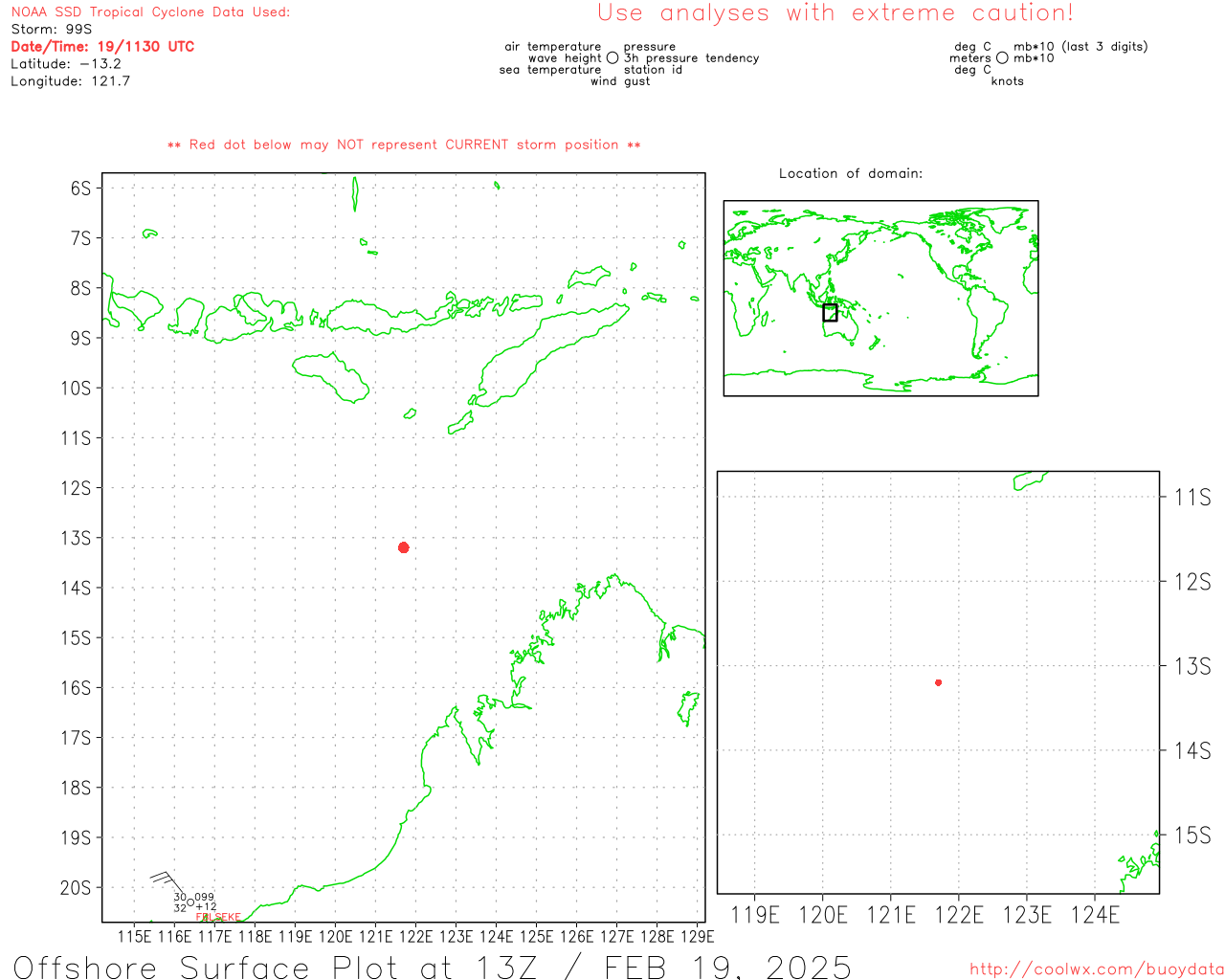This screenshot has height=980, width=1225.
Task: Open the coolwx.com/buoydata link
Action: coord(1097,969)
